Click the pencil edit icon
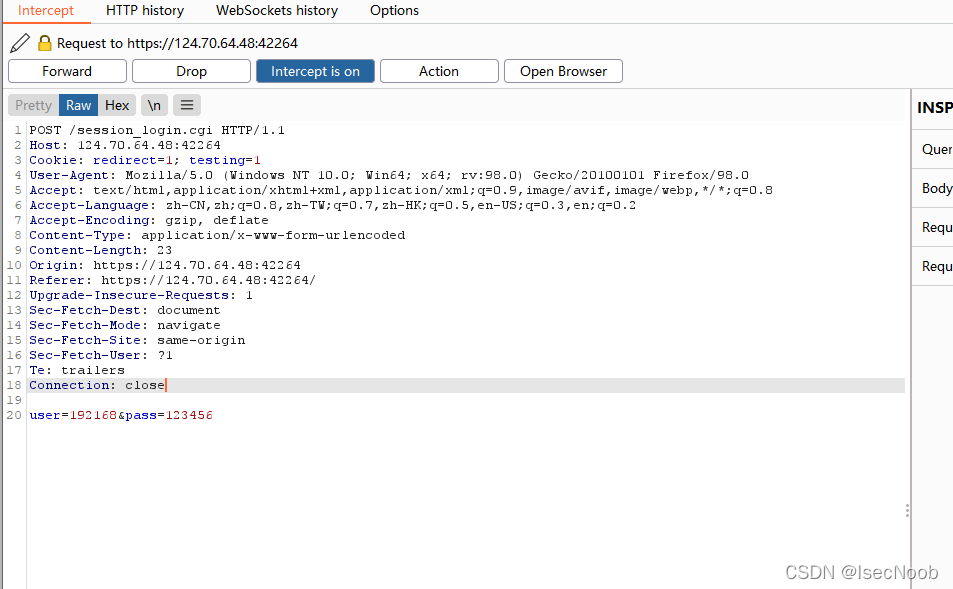The image size is (953, 589). 20,43
